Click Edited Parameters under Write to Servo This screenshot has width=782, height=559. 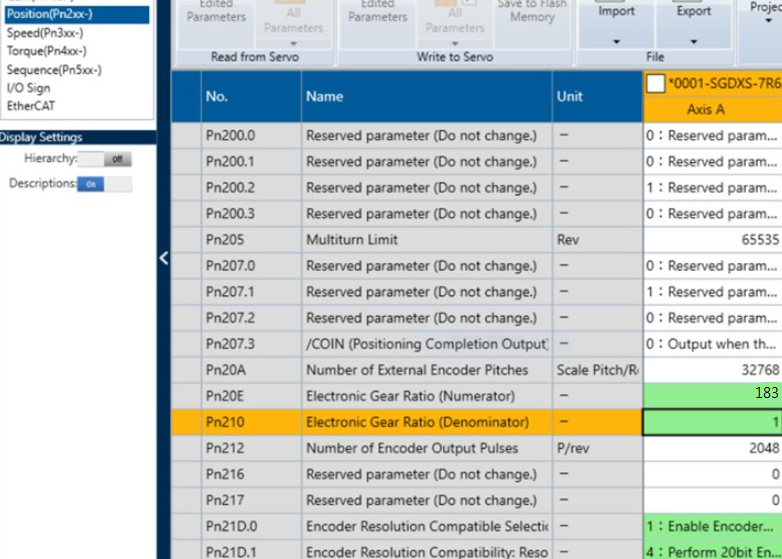click(378, 14)
